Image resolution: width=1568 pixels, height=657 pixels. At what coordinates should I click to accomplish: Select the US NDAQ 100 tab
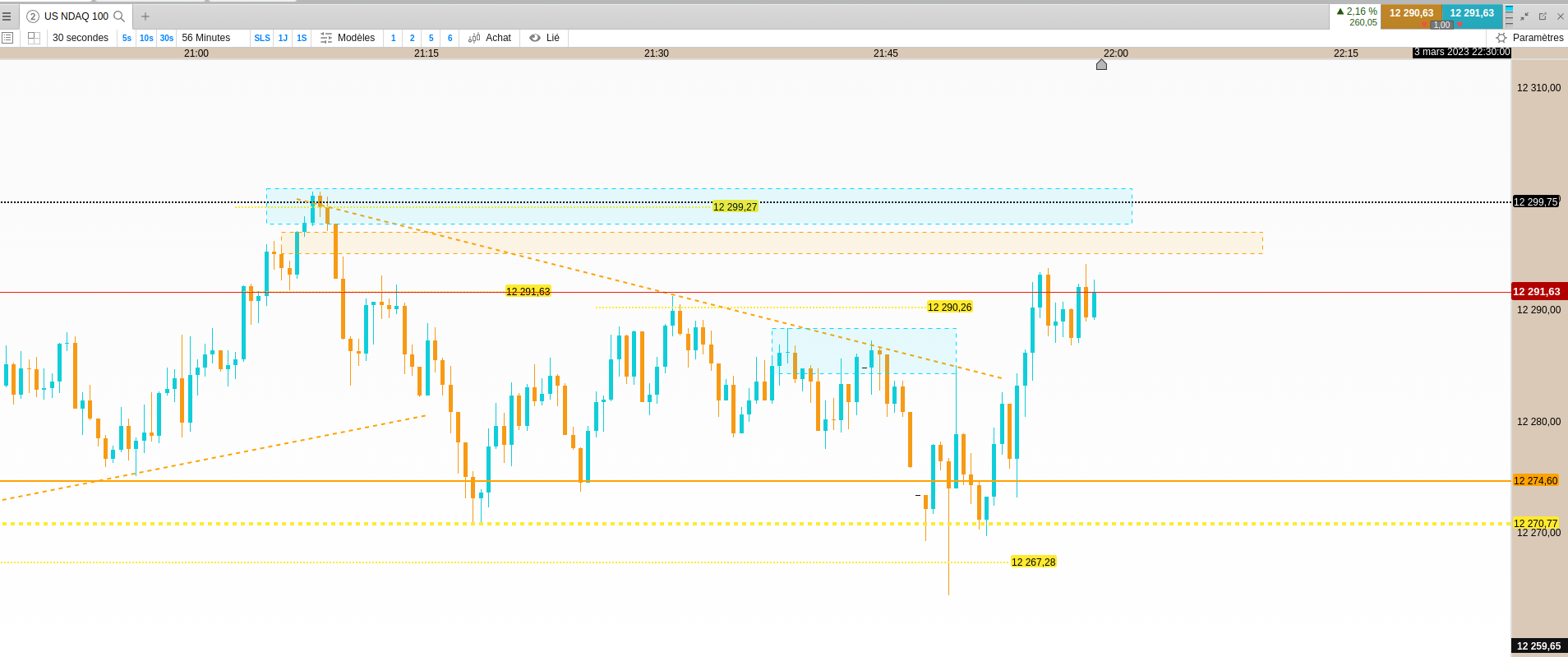point(76,16)
